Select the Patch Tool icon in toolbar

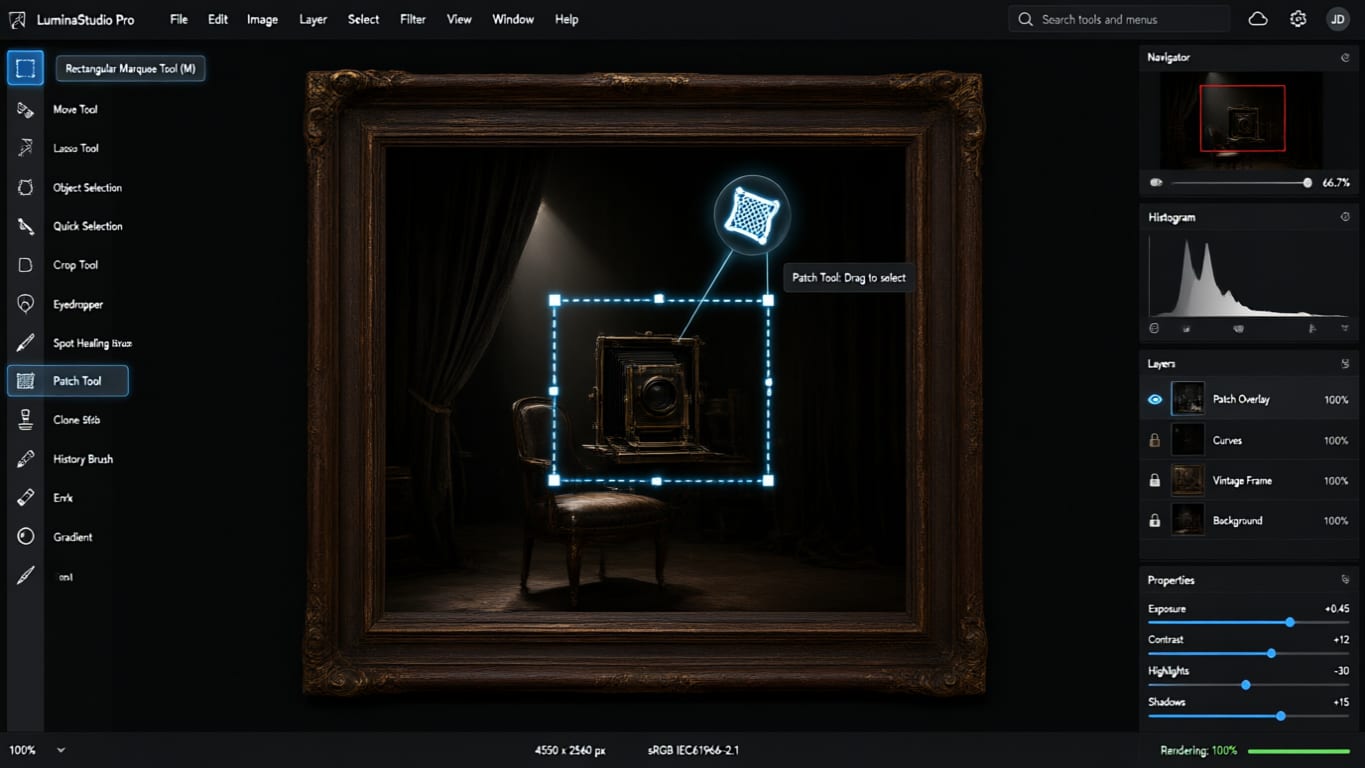pos(26,381)
